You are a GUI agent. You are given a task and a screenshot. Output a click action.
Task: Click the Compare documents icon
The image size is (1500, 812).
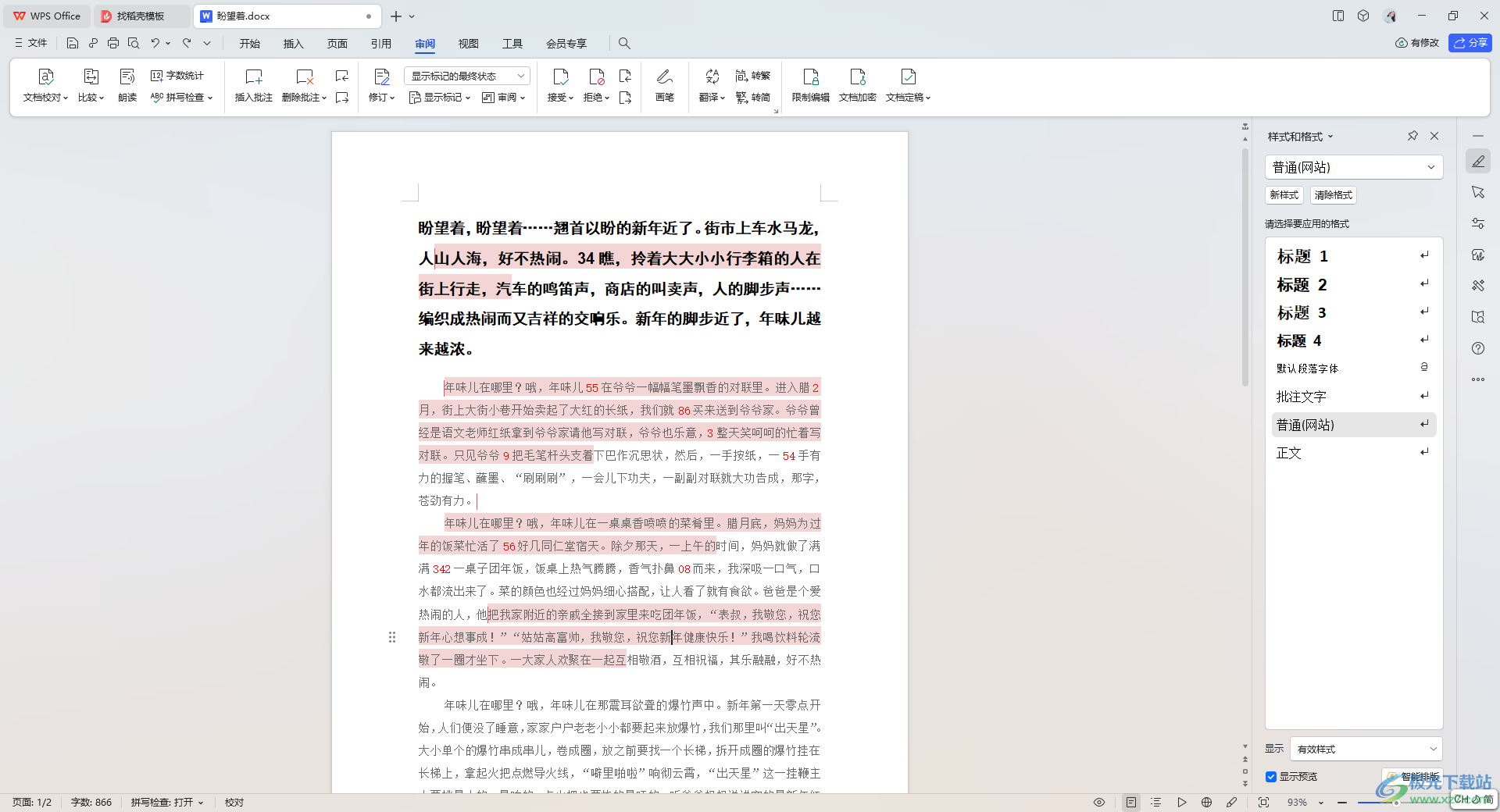coord(91,77)
